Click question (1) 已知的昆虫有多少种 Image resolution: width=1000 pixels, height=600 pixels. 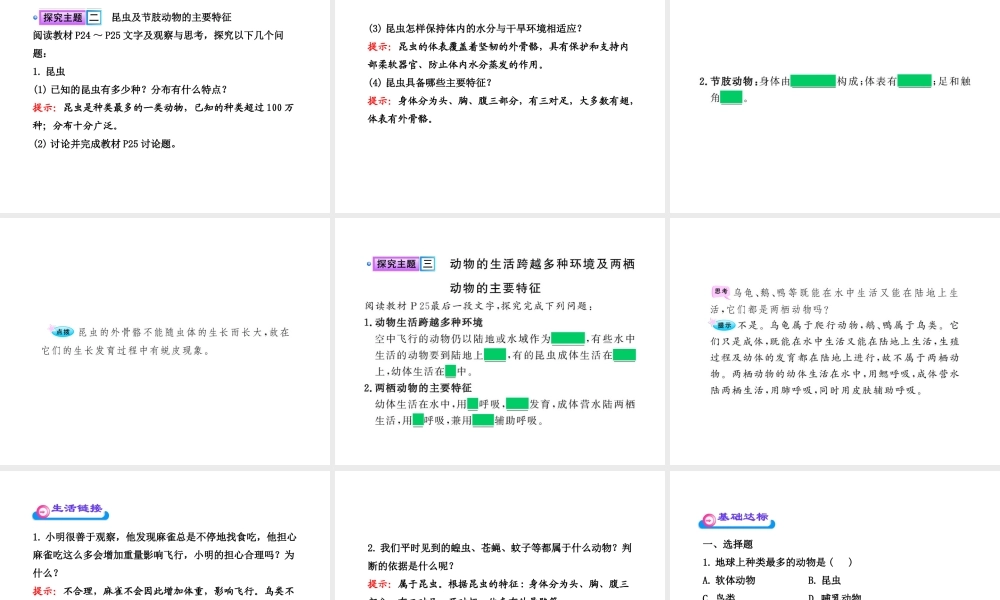(130, 89)
